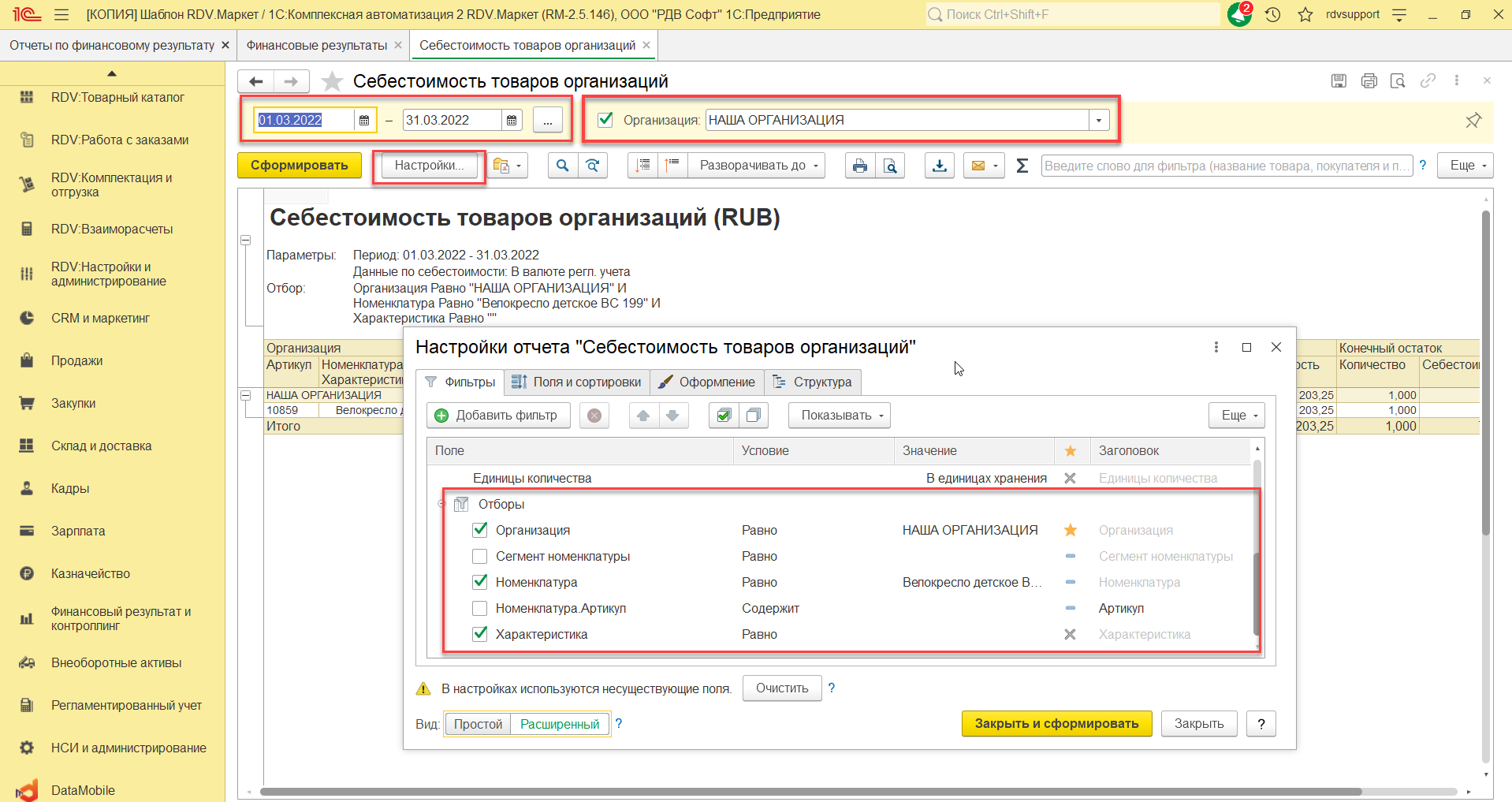
Task: Click the filter word input field
Action: click(1225, 166)
